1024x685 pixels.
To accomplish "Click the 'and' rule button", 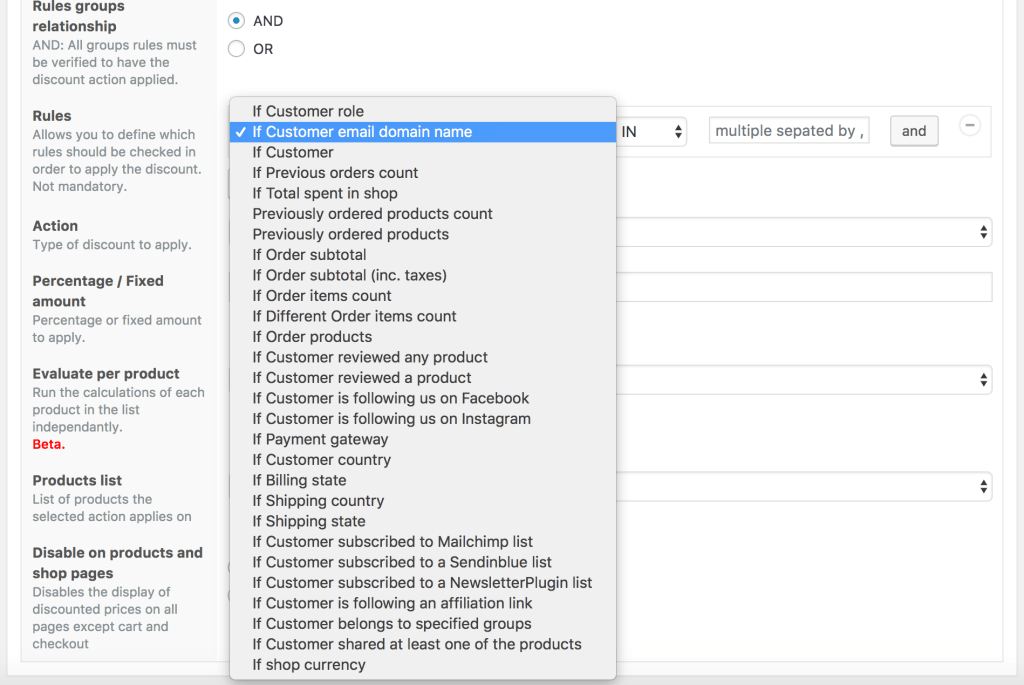I will click(914, 131).
